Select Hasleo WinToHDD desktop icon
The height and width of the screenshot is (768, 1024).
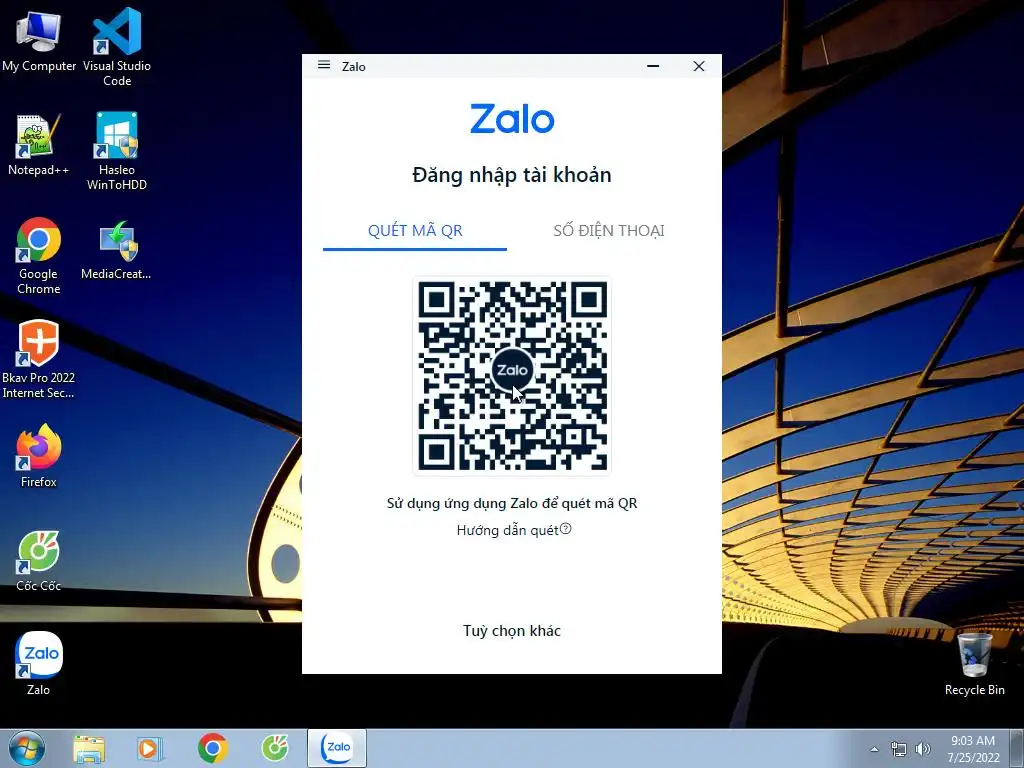click(117, 151)
